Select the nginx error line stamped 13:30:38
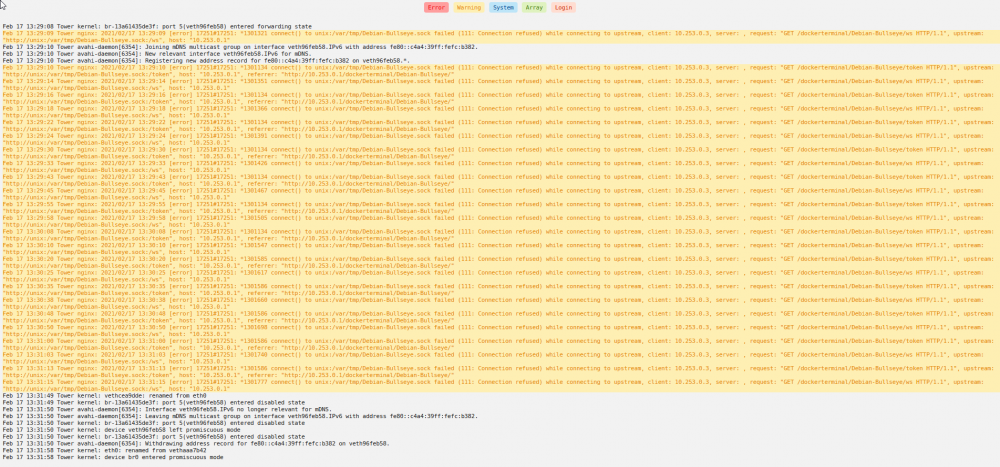The height and width of the screenshot is (467, 1000). pyautogui.click(x=500, y=304)
